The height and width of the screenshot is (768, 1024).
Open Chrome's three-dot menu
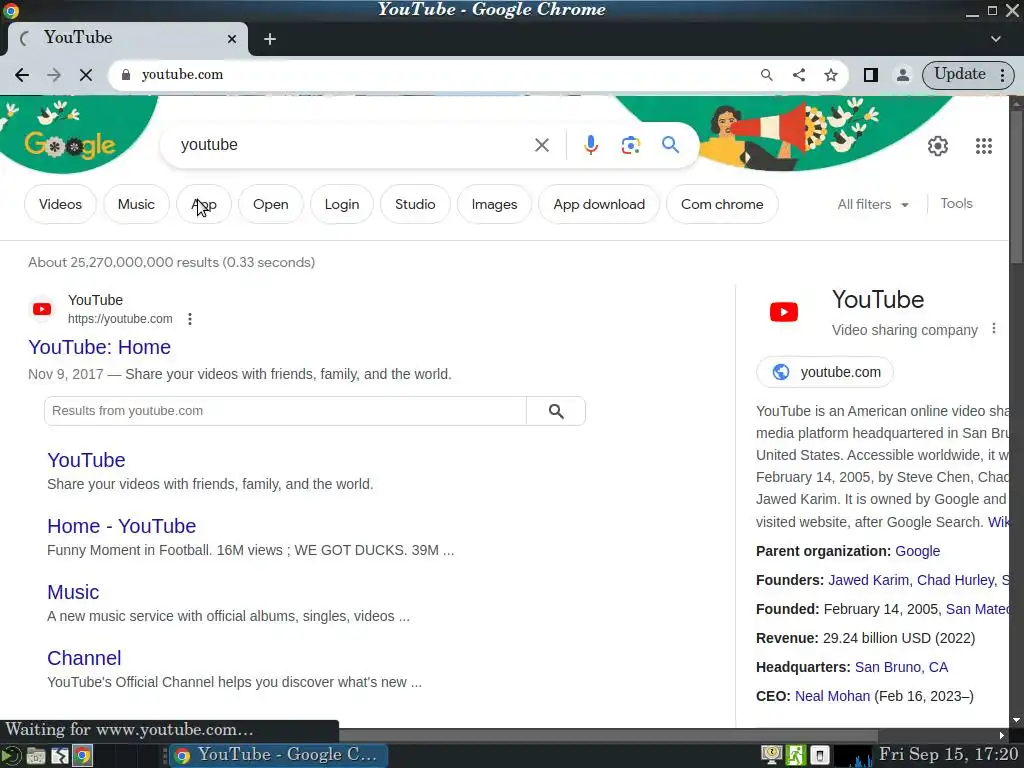[x=1003, y=75]
